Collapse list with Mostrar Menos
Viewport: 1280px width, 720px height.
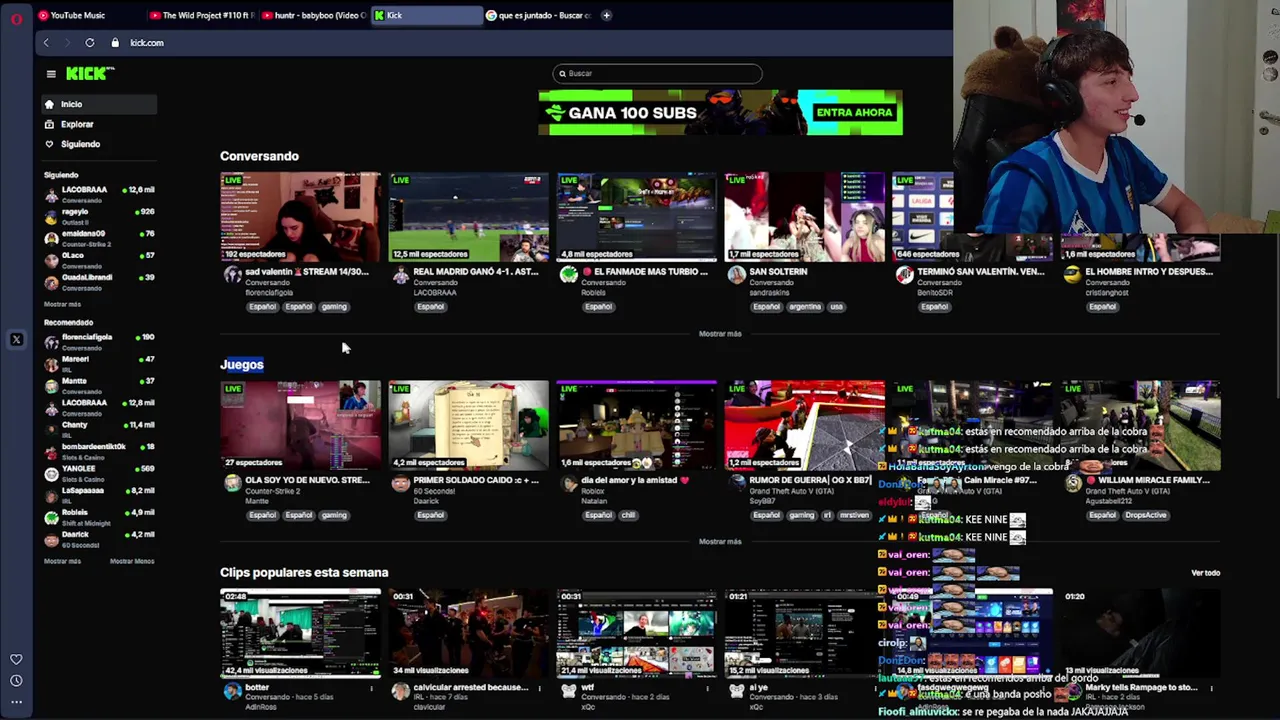coord(132,561)
